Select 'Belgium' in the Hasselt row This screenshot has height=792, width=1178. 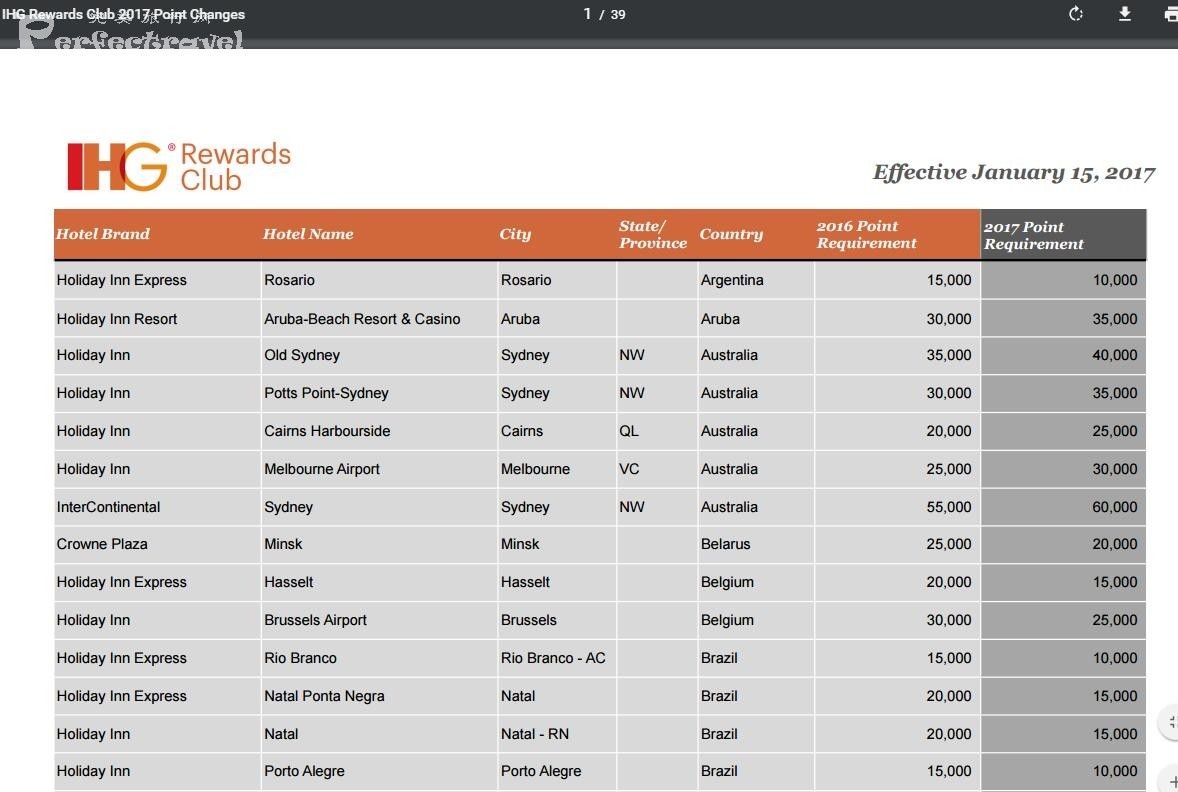pos(727,582)
